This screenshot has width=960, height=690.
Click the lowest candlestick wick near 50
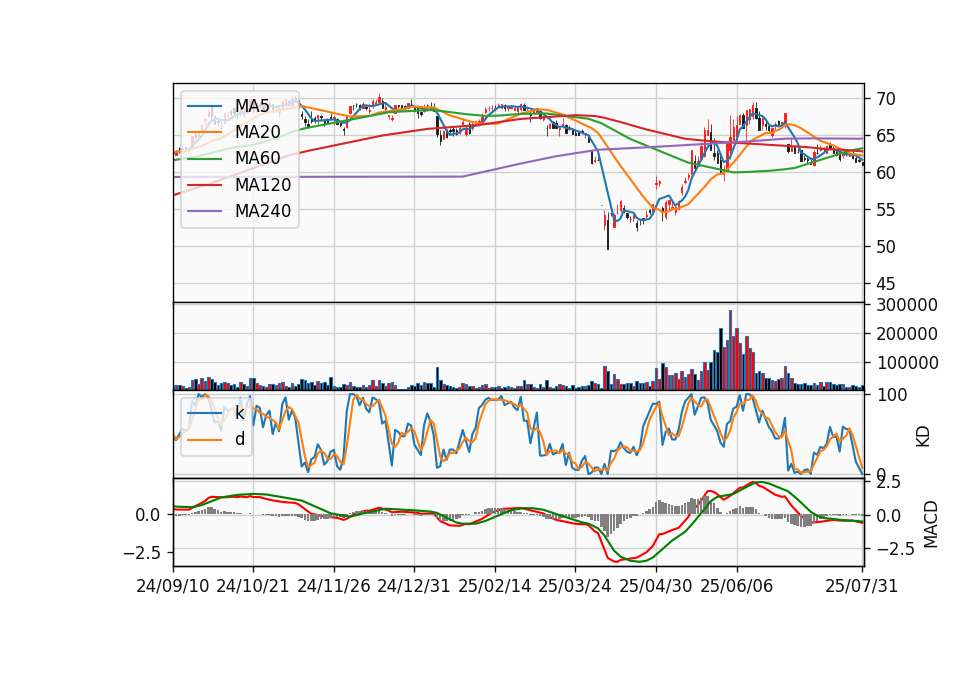[x=608, y=231]
